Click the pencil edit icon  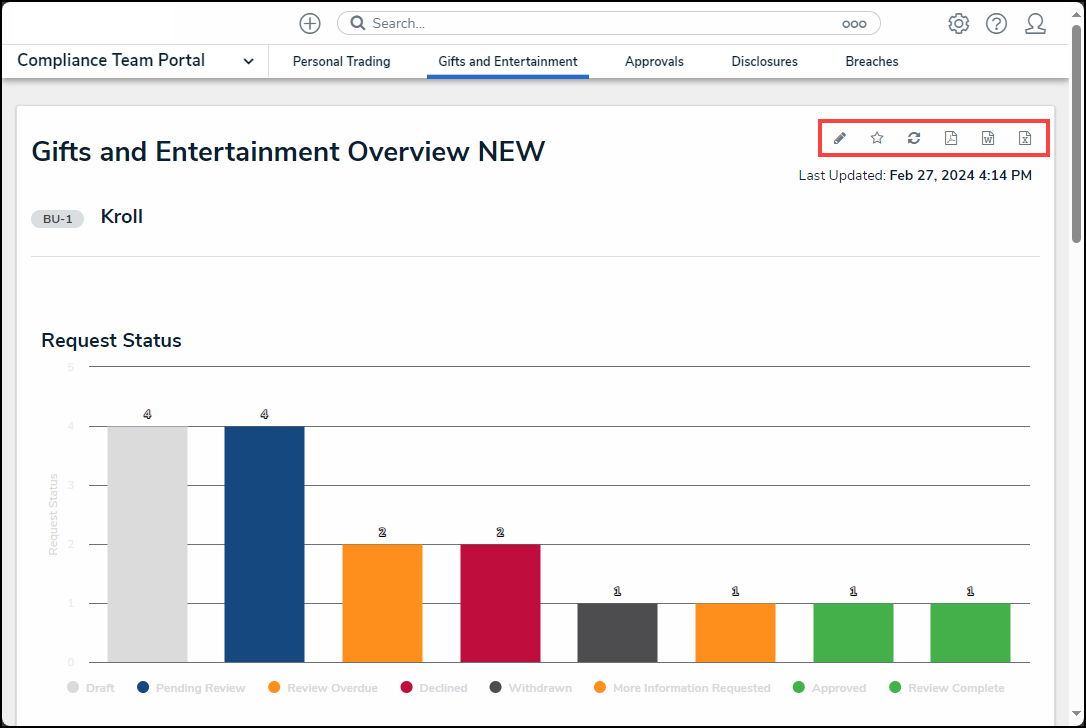click(840, 138)
